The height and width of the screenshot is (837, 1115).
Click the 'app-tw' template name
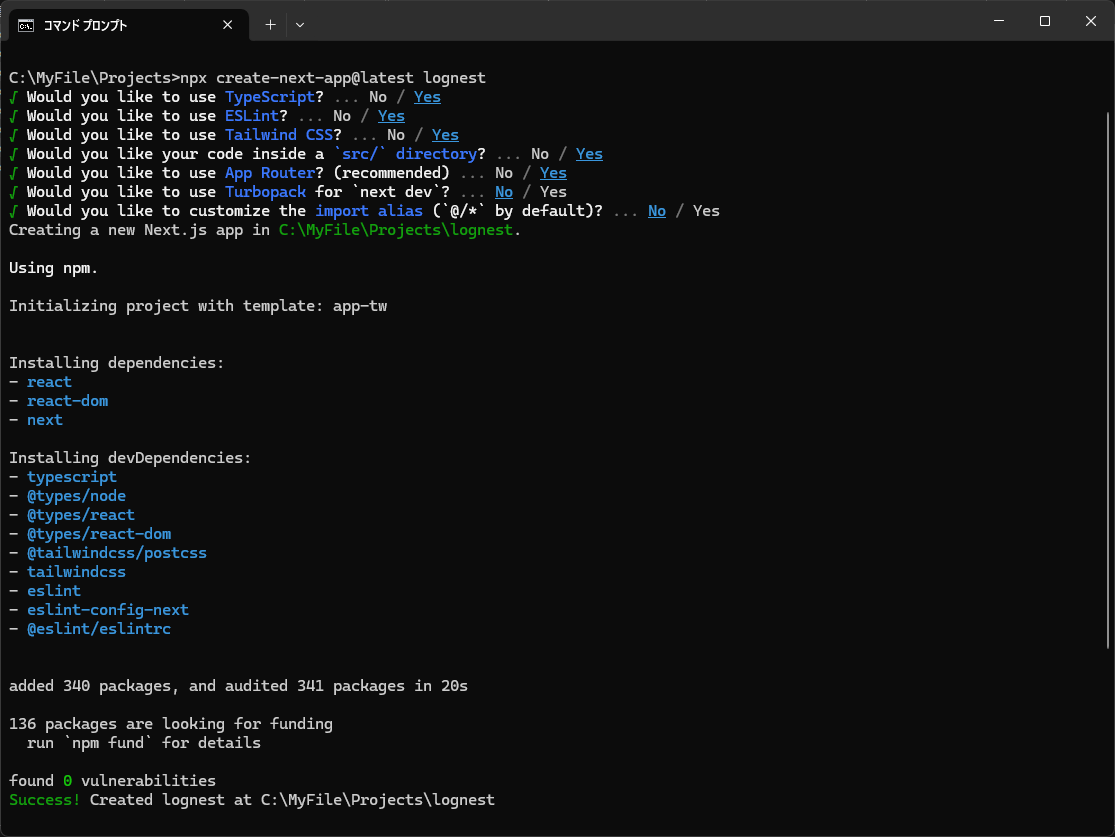tap(360, 306)
